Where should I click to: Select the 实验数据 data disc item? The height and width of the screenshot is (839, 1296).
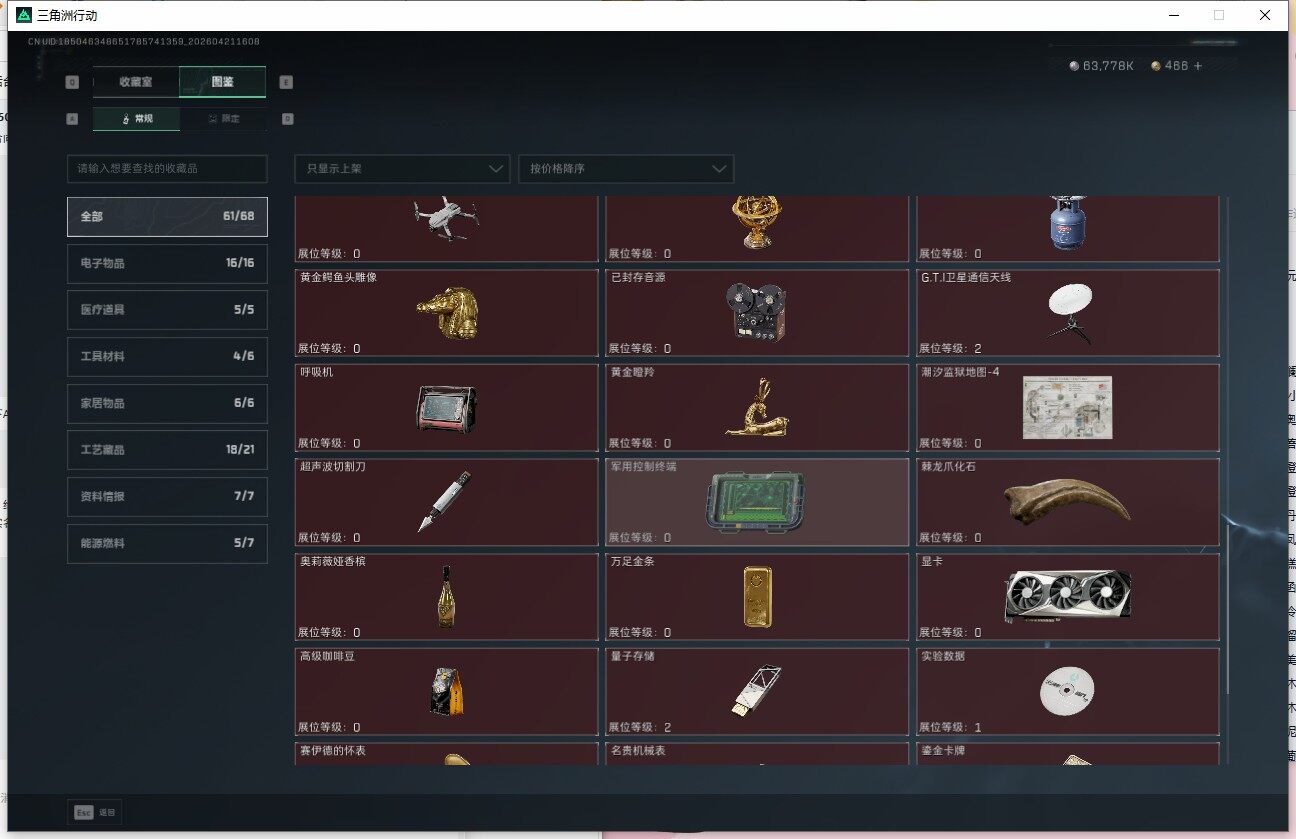[1068, 692]
